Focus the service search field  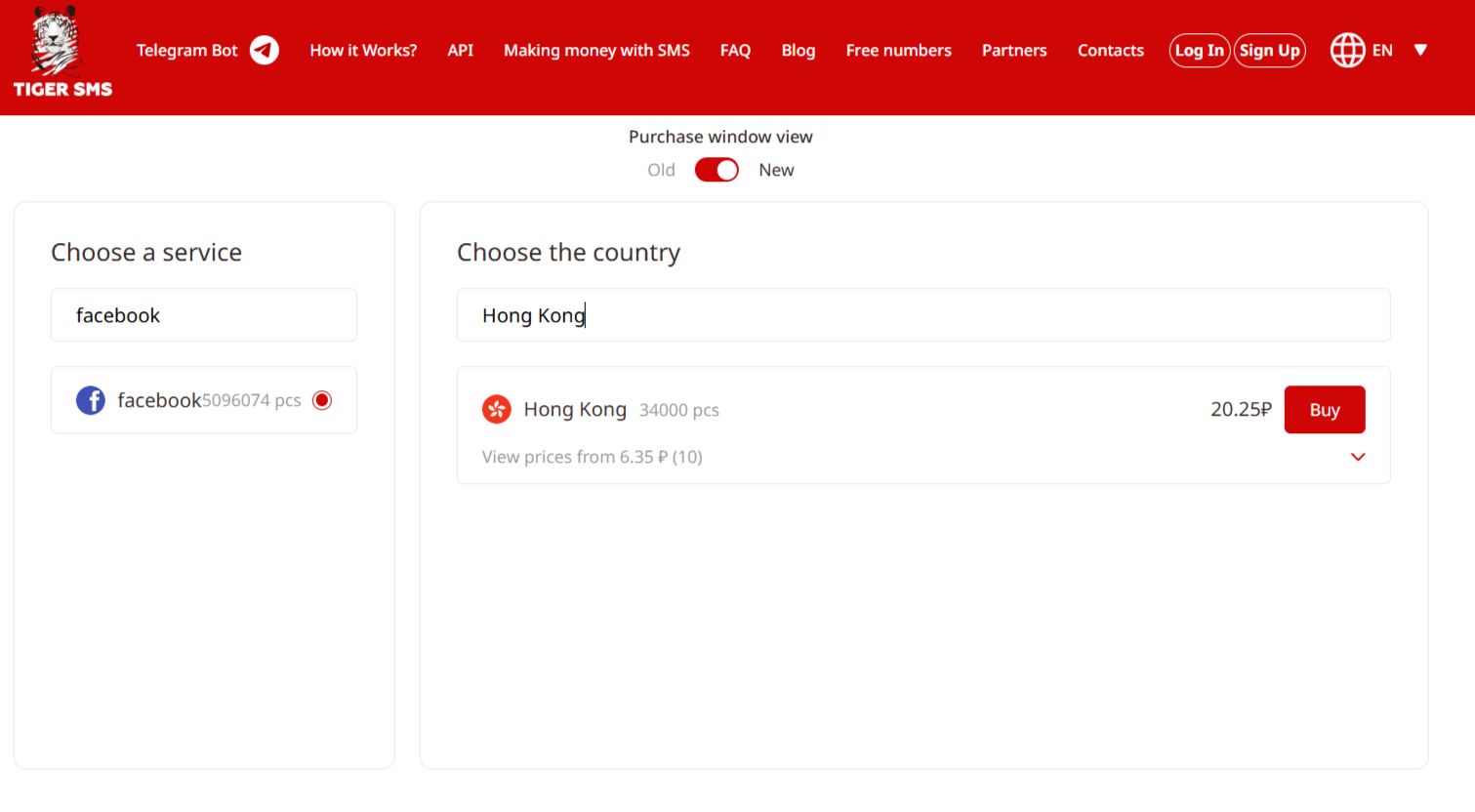coord(204,315)
